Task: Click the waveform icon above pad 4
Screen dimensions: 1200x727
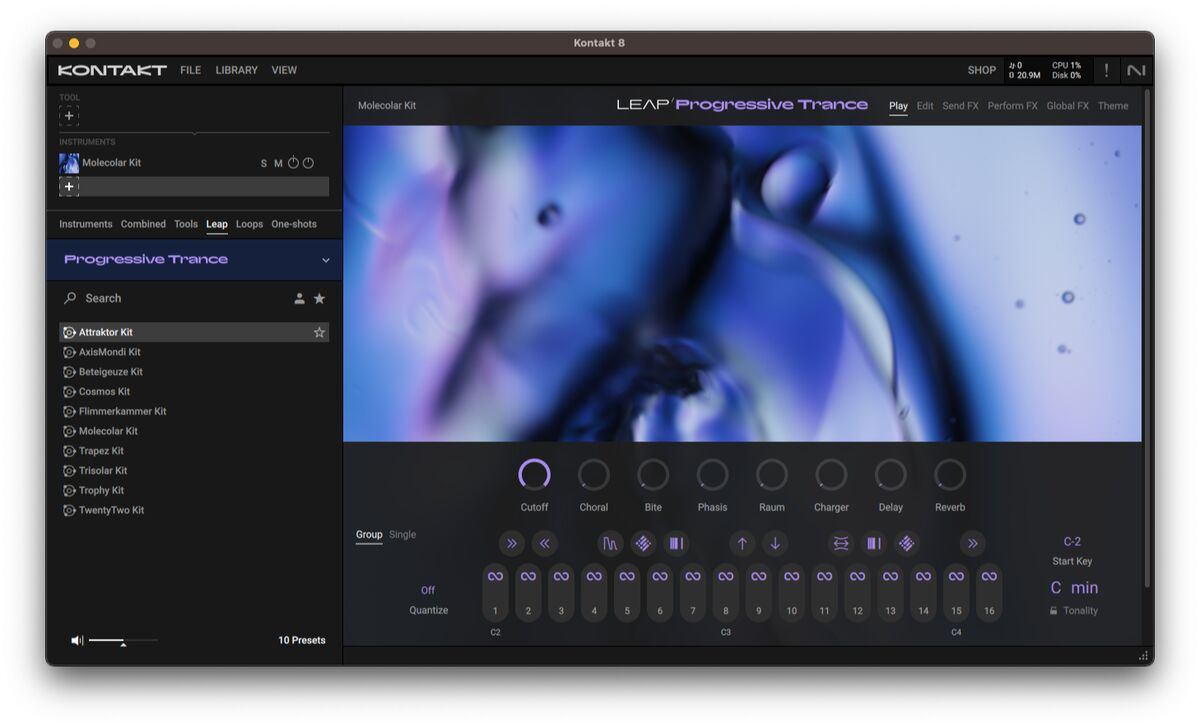Action: [610, 544]
